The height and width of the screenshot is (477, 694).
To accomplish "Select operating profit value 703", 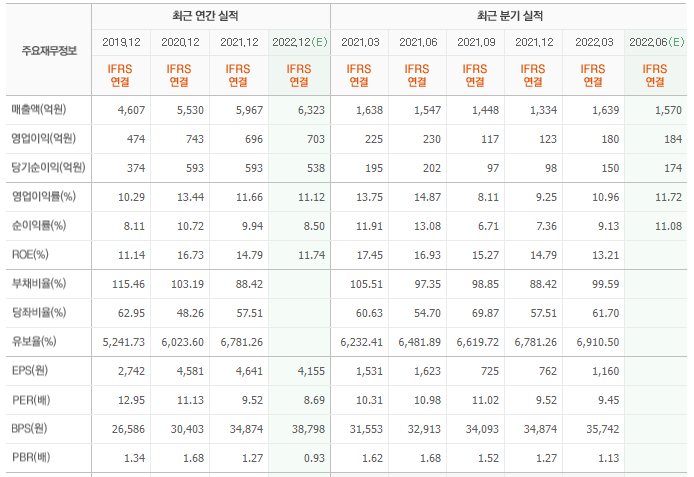I will (x=316, y=139).
